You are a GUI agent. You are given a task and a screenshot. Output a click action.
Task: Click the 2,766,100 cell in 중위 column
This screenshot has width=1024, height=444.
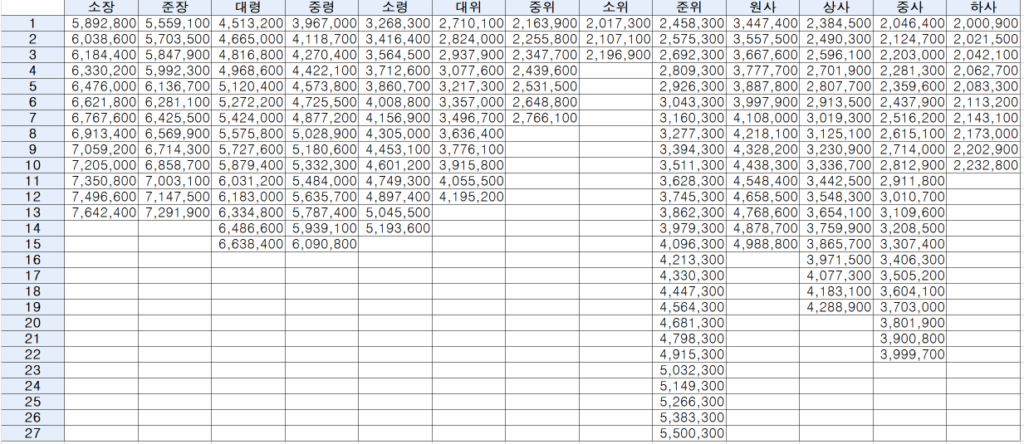point(543,117)
